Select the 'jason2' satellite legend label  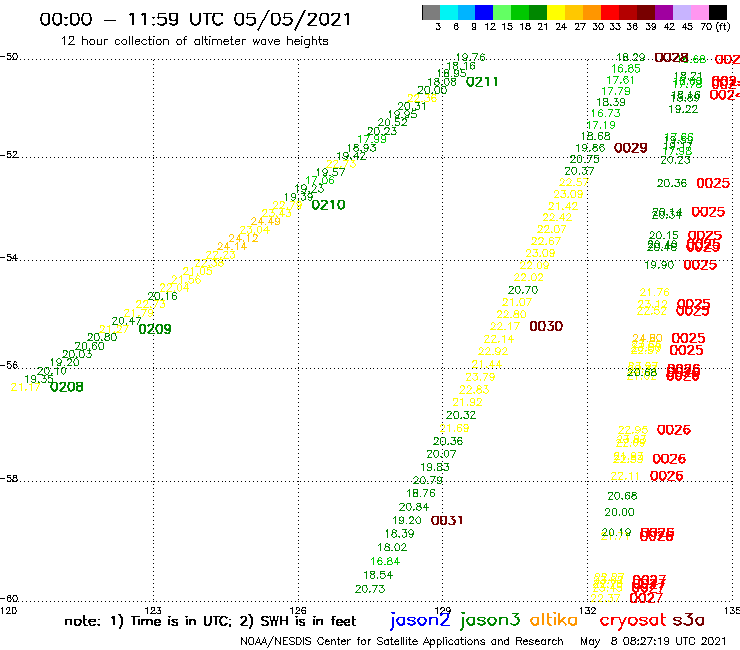point(420,620)
